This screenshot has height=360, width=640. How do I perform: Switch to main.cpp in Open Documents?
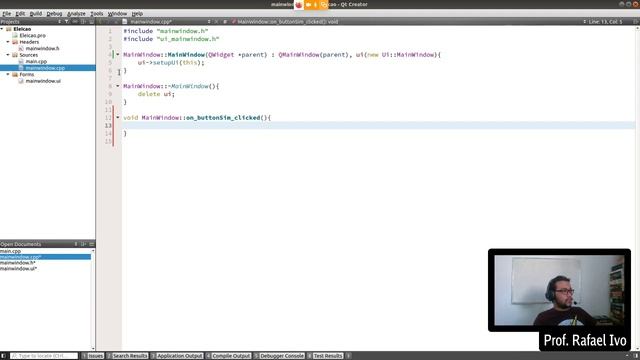(11, 251)
